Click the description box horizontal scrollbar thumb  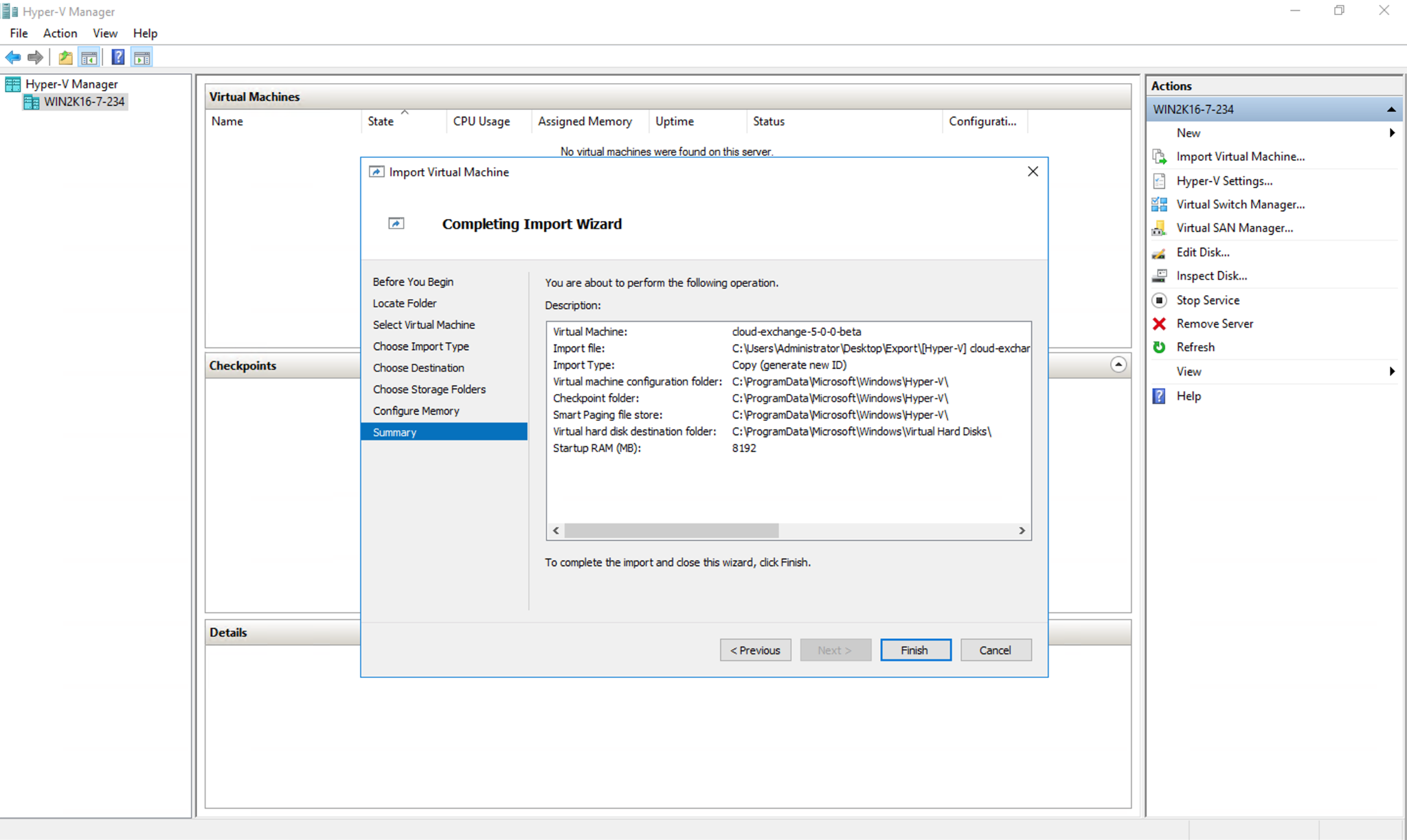(671, 530)
